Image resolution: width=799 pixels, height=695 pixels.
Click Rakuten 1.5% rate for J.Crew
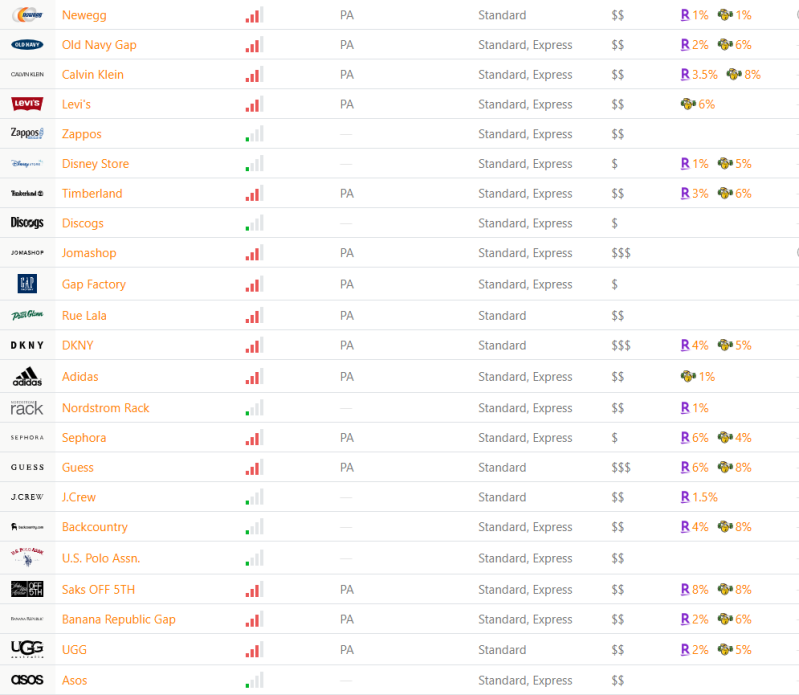coord(704,497)
